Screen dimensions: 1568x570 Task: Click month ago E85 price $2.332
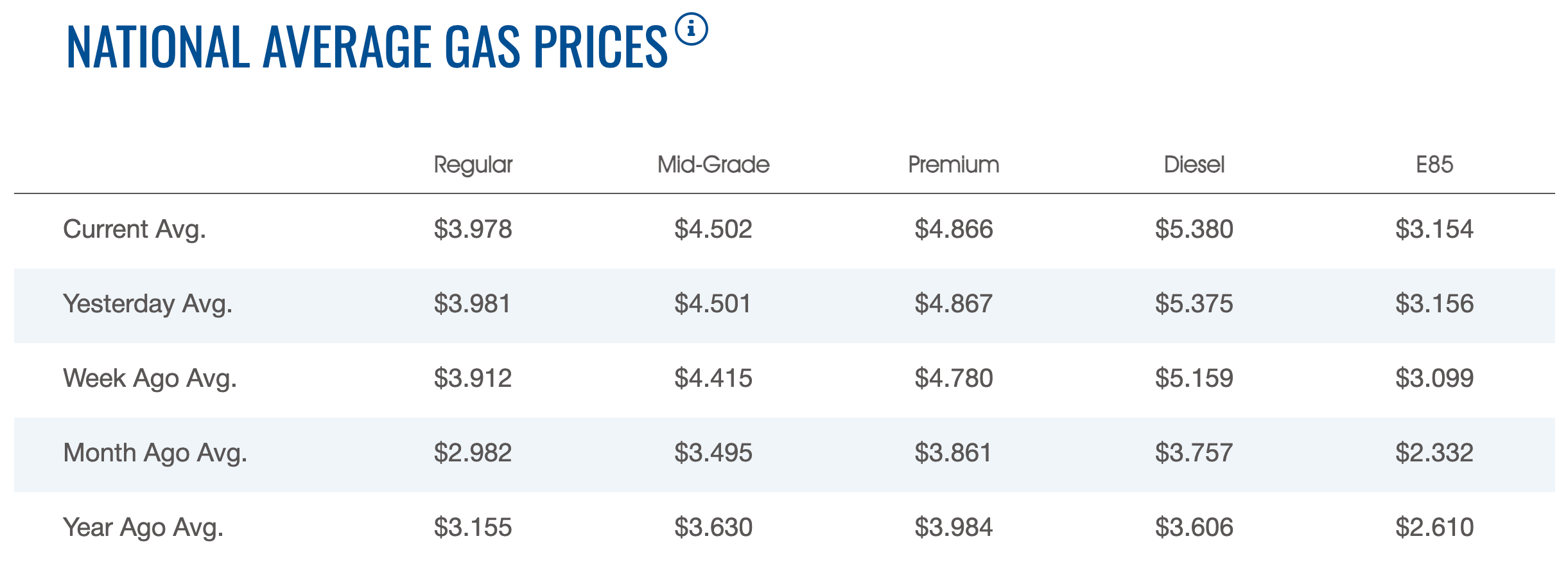click(1434, 453)
